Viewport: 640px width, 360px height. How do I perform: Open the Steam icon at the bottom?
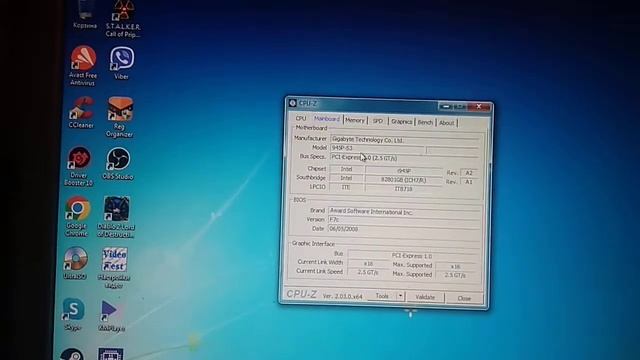pyautogui.click(x=71, y=354)
